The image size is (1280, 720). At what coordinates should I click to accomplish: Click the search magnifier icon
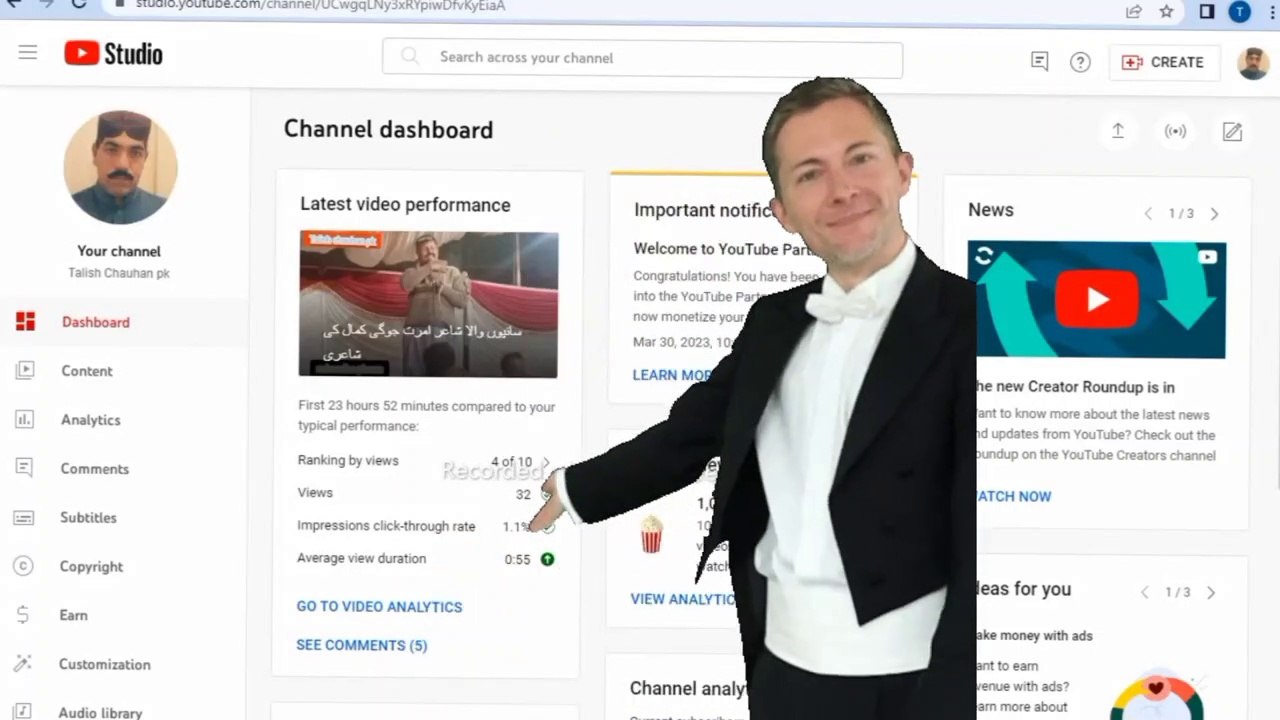point(410,57)
